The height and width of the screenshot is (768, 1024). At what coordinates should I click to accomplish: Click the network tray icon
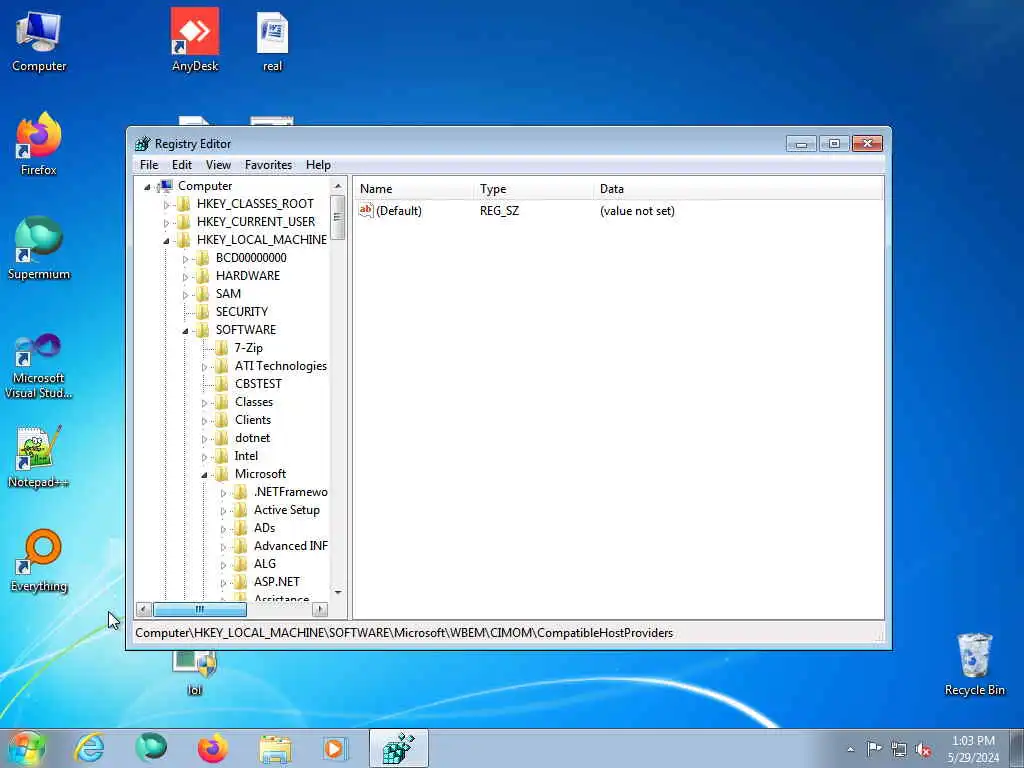tap(899, 749)
